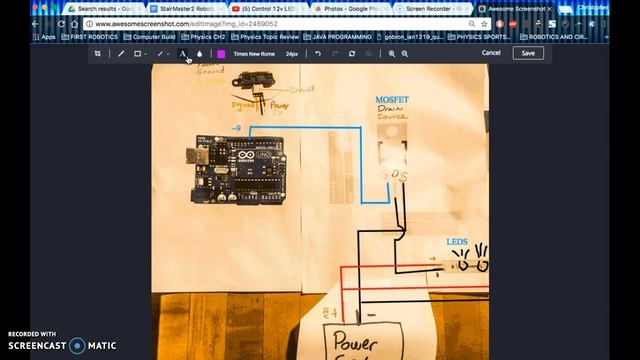Select the blur droplet tool

pos(200,53)
